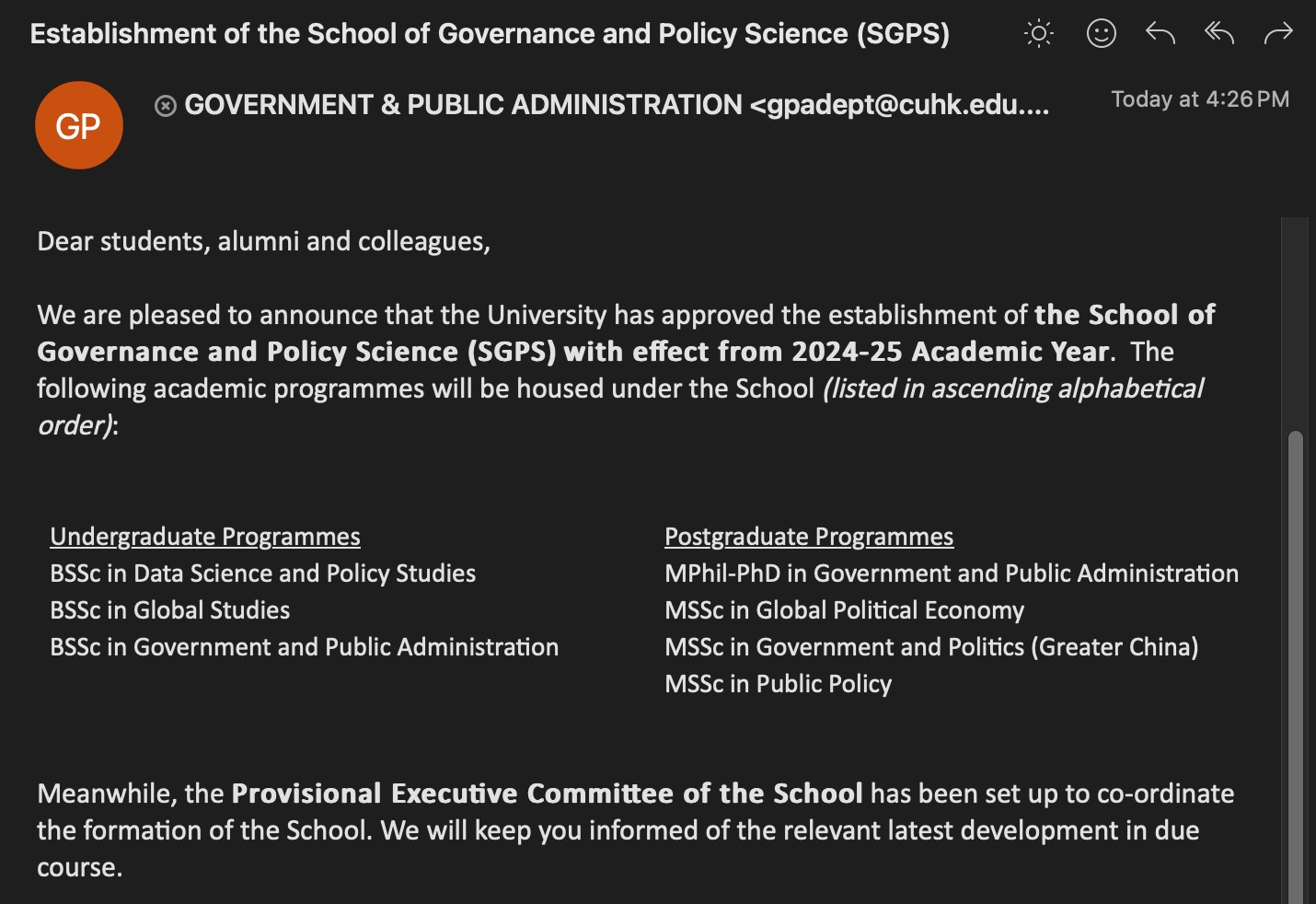React to the email with the smiley icon

click(x=1101, y=34)
